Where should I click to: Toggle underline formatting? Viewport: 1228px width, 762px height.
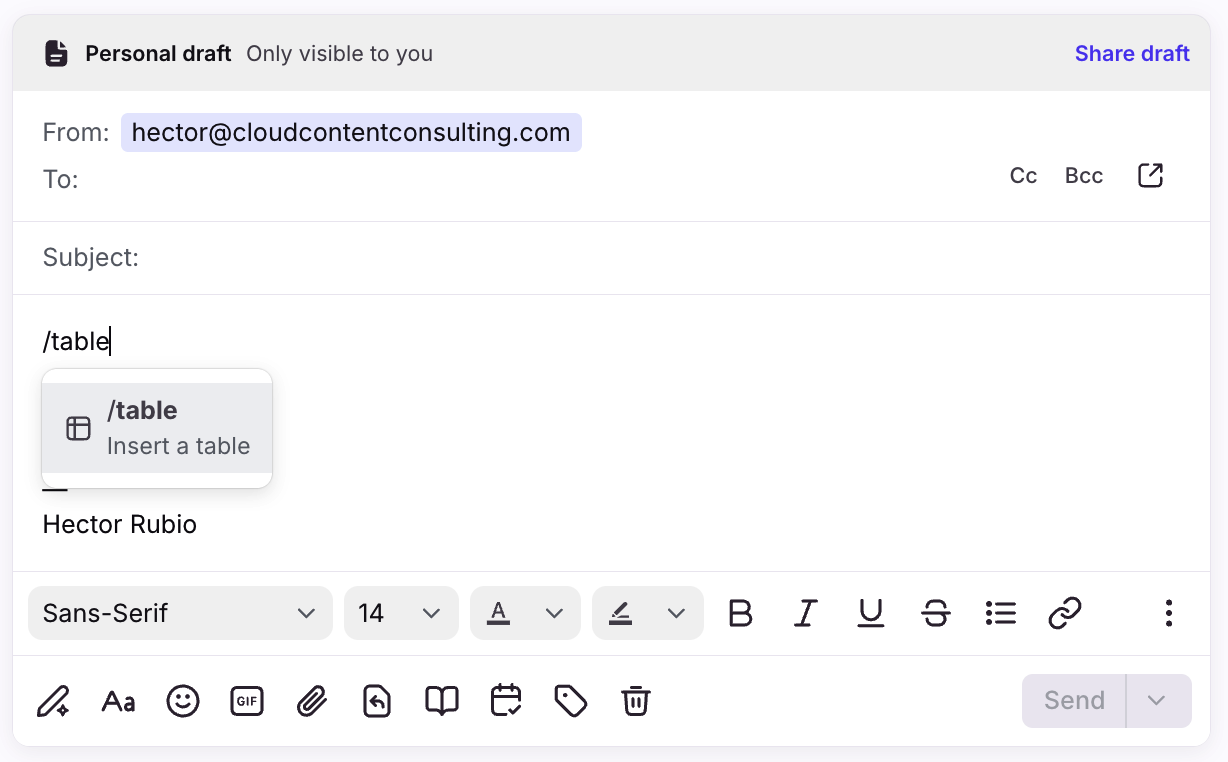[871, 613]
